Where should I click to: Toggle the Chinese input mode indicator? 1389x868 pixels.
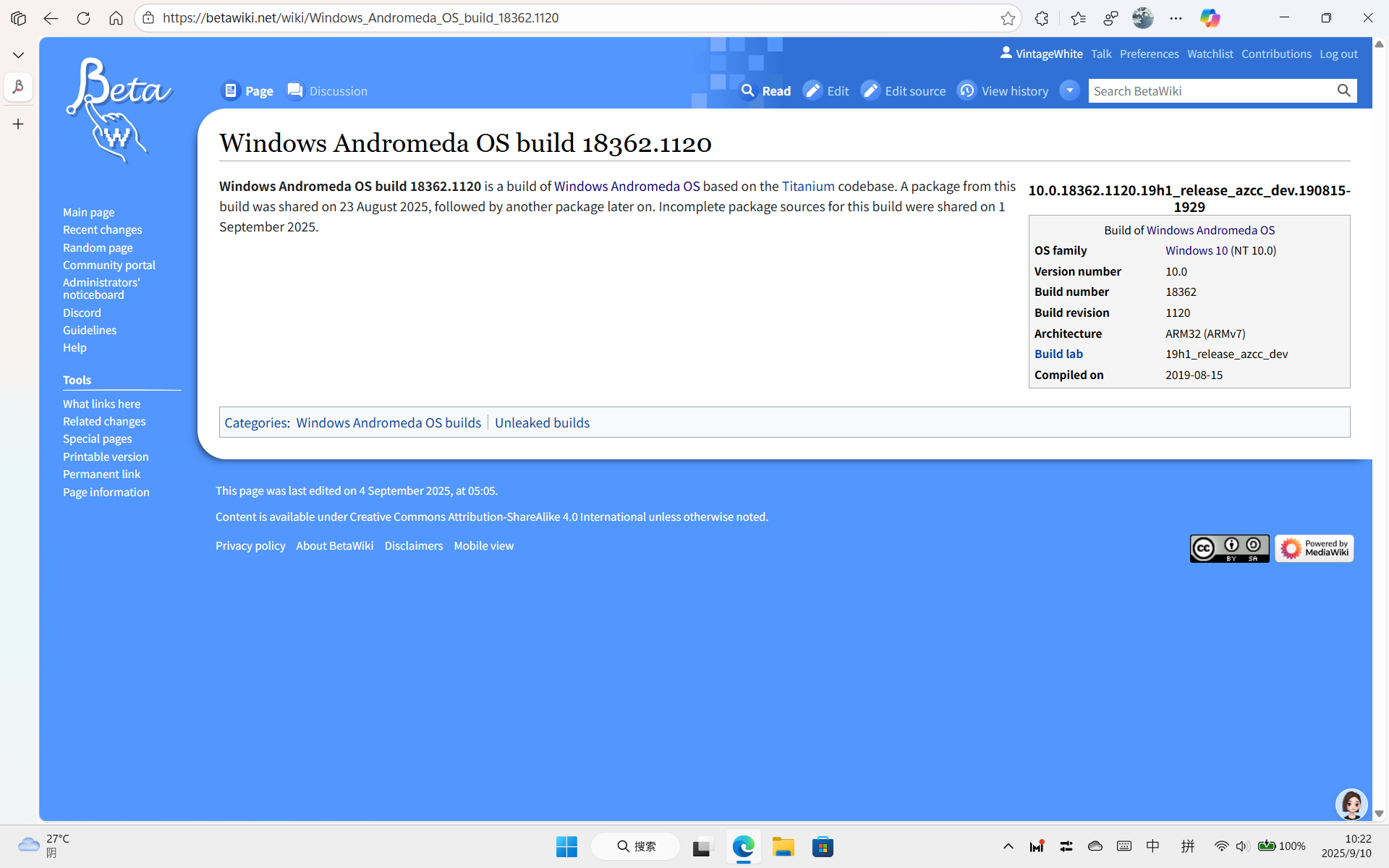tap(1153, 846)
